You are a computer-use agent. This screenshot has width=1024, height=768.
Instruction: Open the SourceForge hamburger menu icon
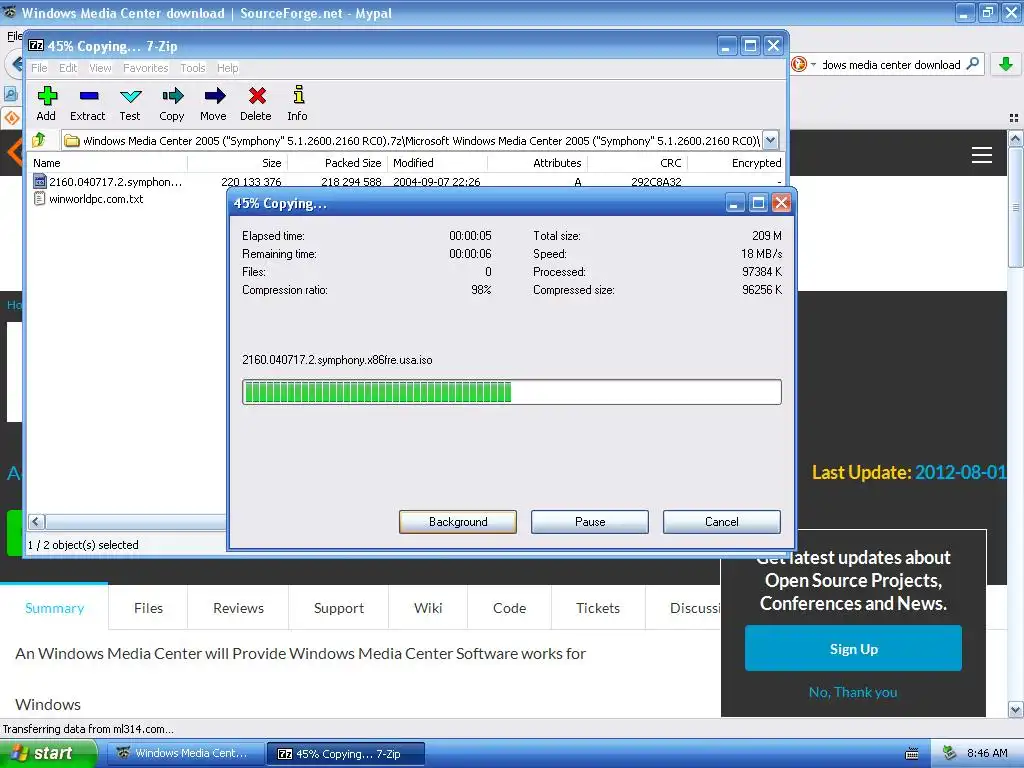pyautogui.click(x=982, y=155)
